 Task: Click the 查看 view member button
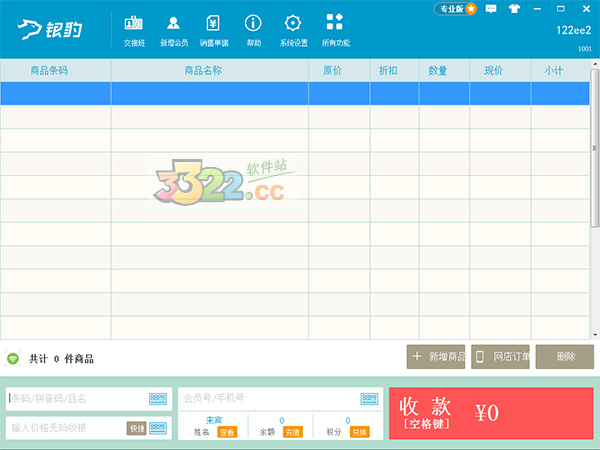tap(227, 432)
